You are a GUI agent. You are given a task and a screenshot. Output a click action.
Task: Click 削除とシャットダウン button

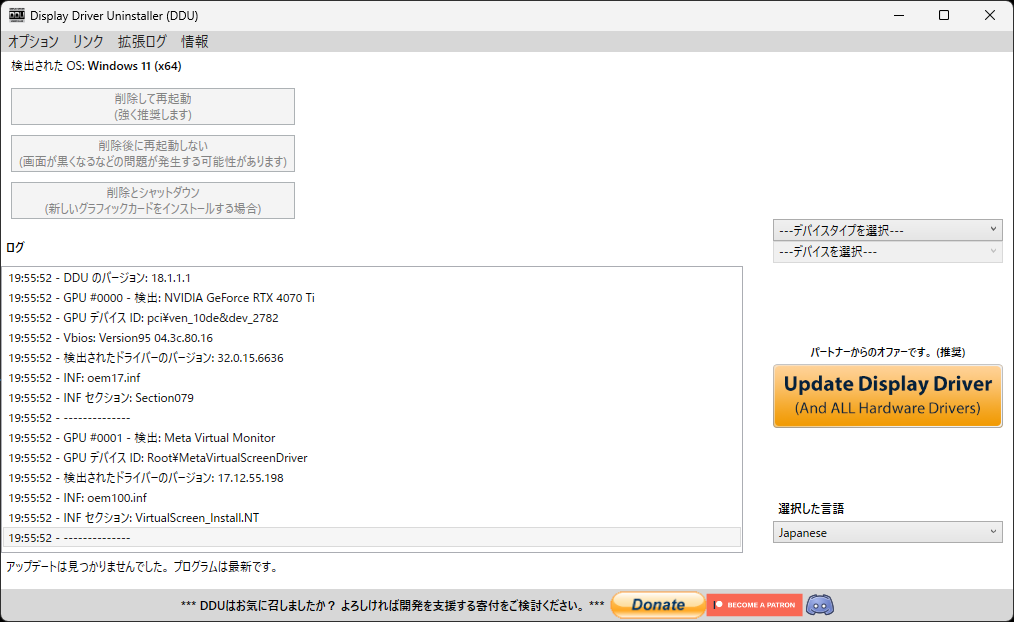point(153,200)
